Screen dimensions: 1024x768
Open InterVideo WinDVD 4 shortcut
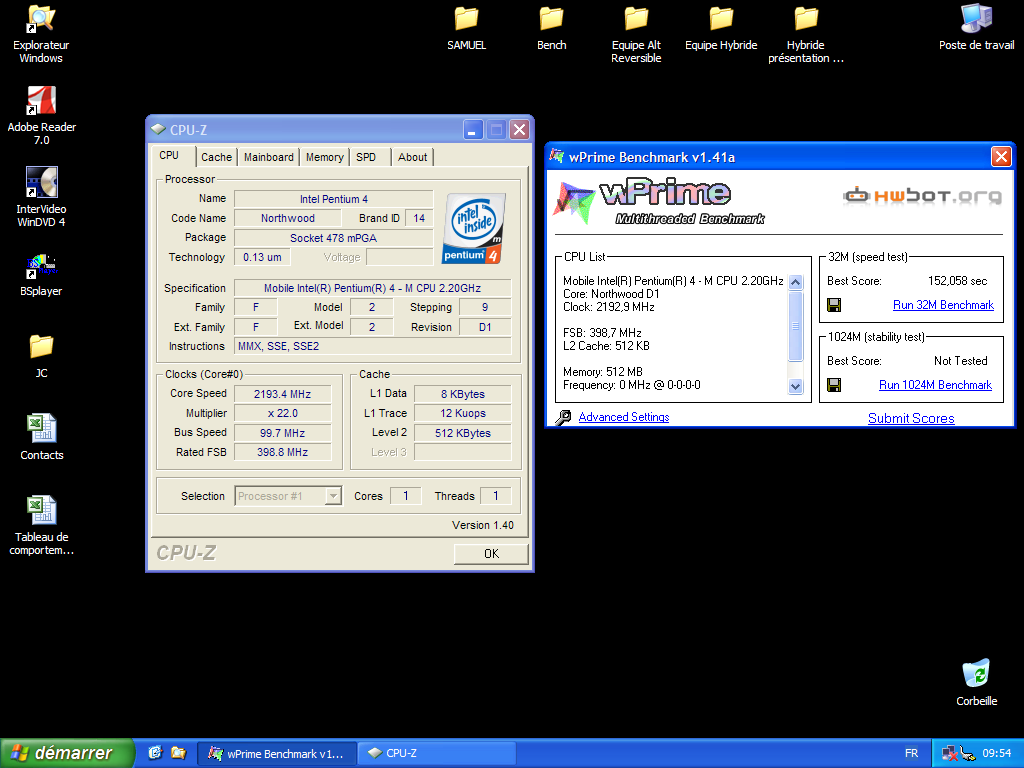(41, 197)
